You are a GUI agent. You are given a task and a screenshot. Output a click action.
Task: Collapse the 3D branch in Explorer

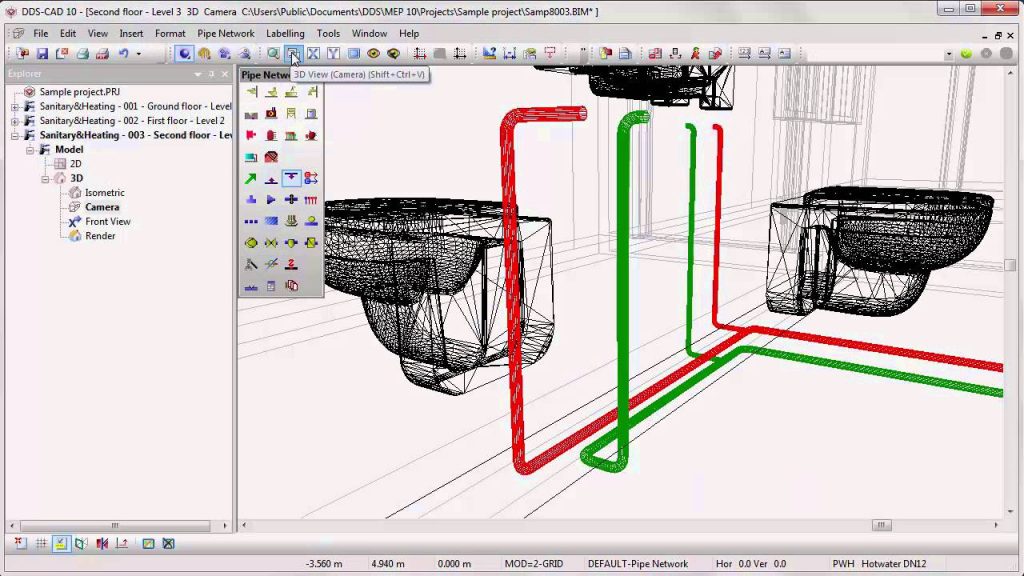[45, 177]
